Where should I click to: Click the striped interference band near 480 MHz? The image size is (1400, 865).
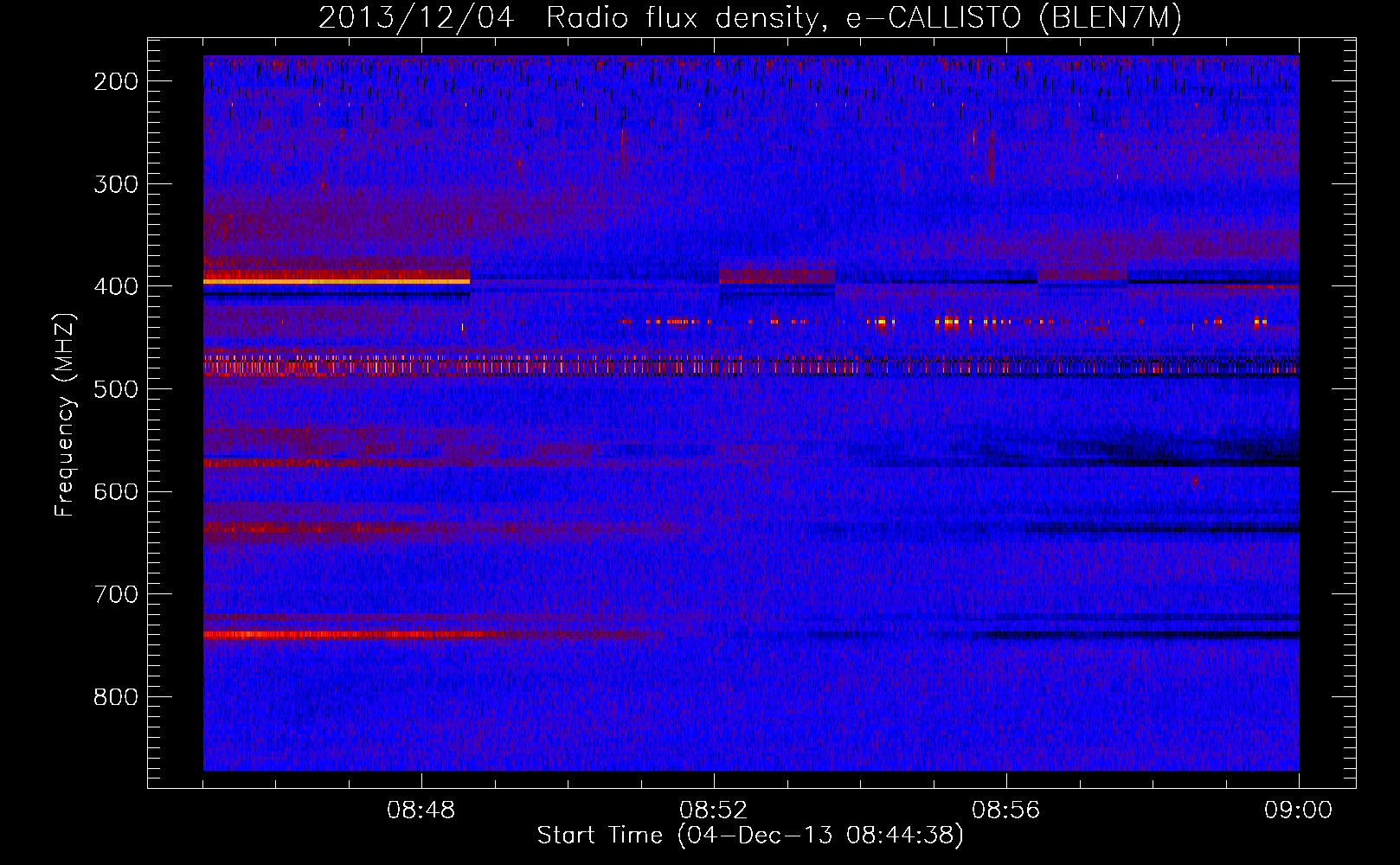pyautogui.click(x=751, y=365)
